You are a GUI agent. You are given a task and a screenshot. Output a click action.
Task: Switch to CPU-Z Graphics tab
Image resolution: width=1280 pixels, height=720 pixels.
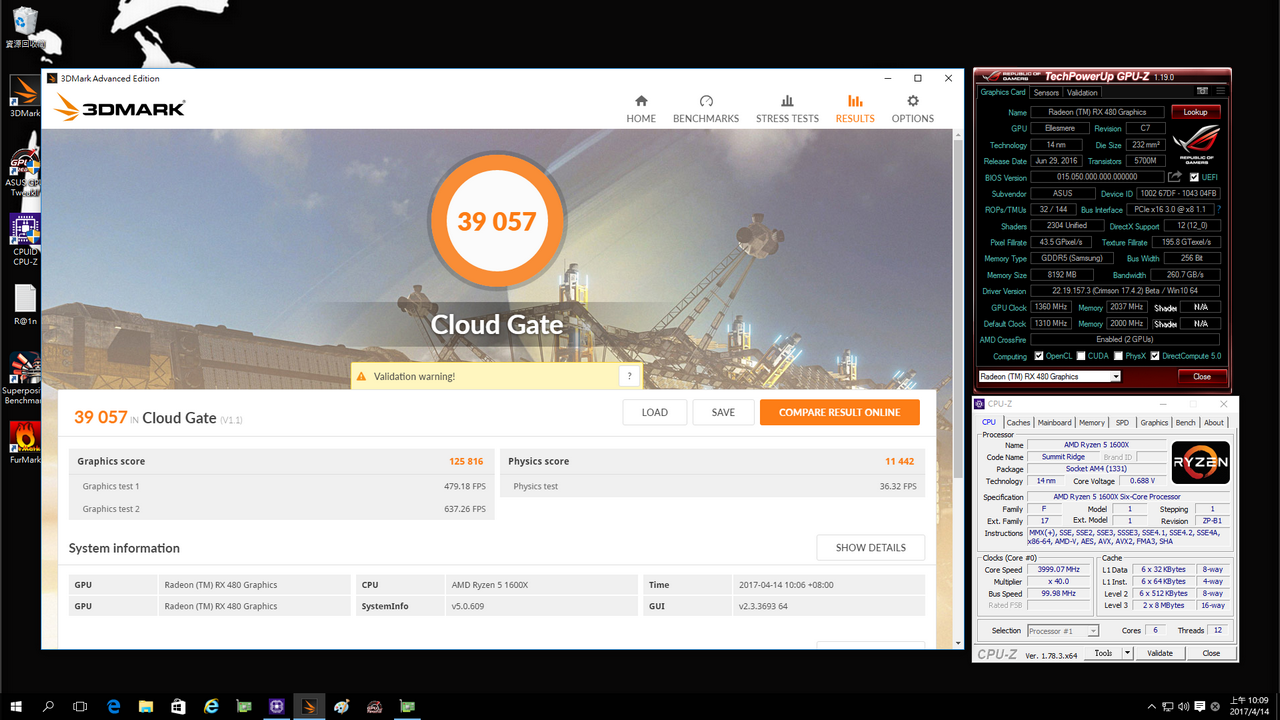(x=1154, y=422)
